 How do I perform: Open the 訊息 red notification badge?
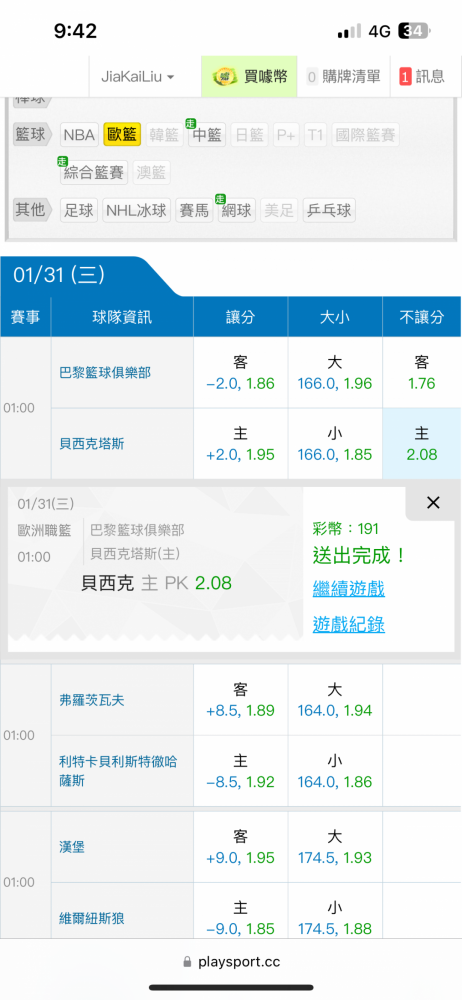coord(405,77)
